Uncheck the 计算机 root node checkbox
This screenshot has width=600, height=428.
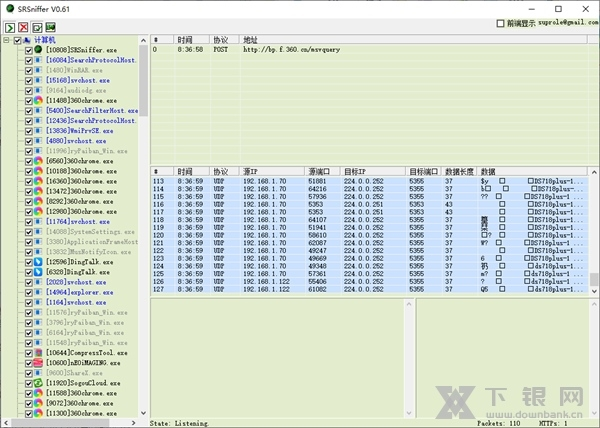pyautogui.click(x=18, y=40)
